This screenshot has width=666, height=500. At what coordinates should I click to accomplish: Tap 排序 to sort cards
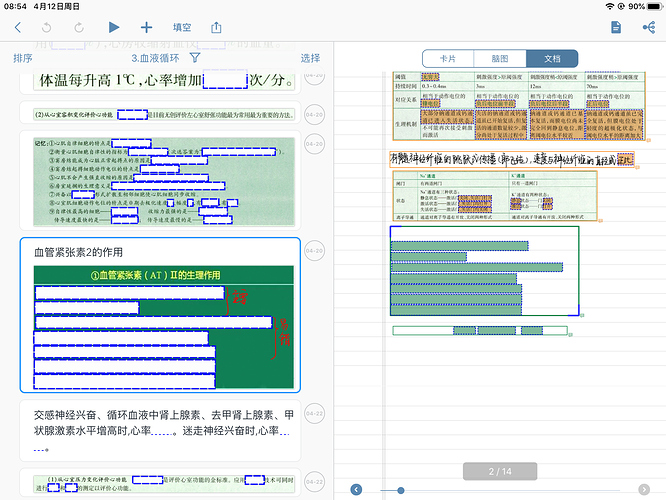pos(23,58)
